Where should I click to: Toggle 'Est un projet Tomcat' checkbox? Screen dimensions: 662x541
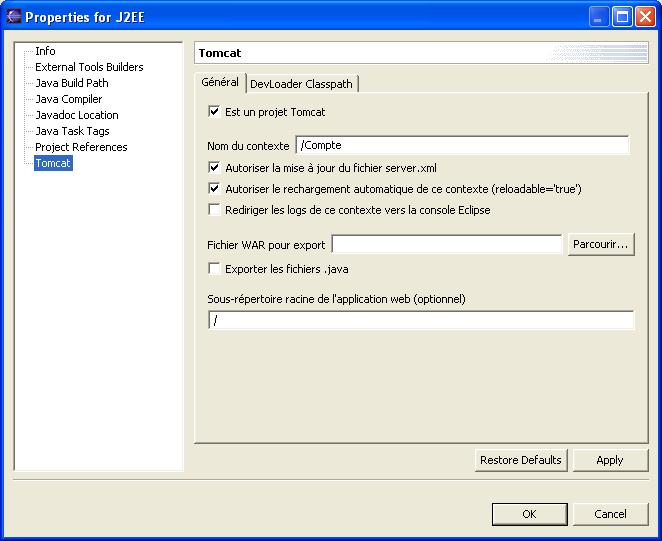[x=214, y=112]
